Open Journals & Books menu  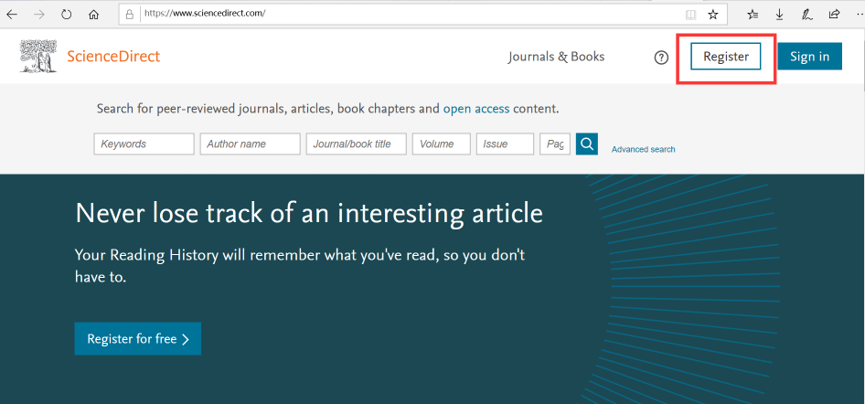(556, 57)
